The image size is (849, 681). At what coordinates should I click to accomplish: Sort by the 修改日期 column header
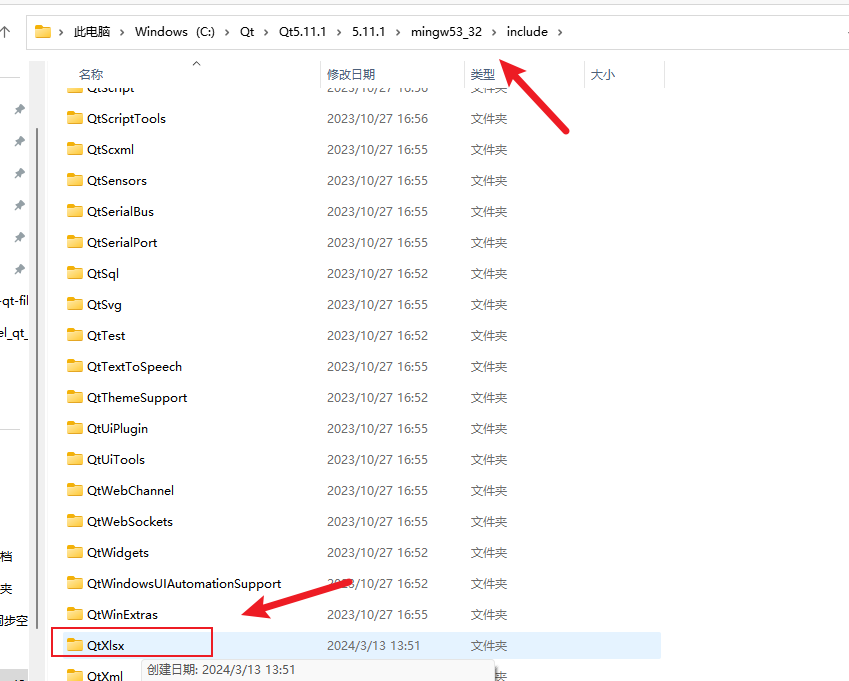[351, 74]
